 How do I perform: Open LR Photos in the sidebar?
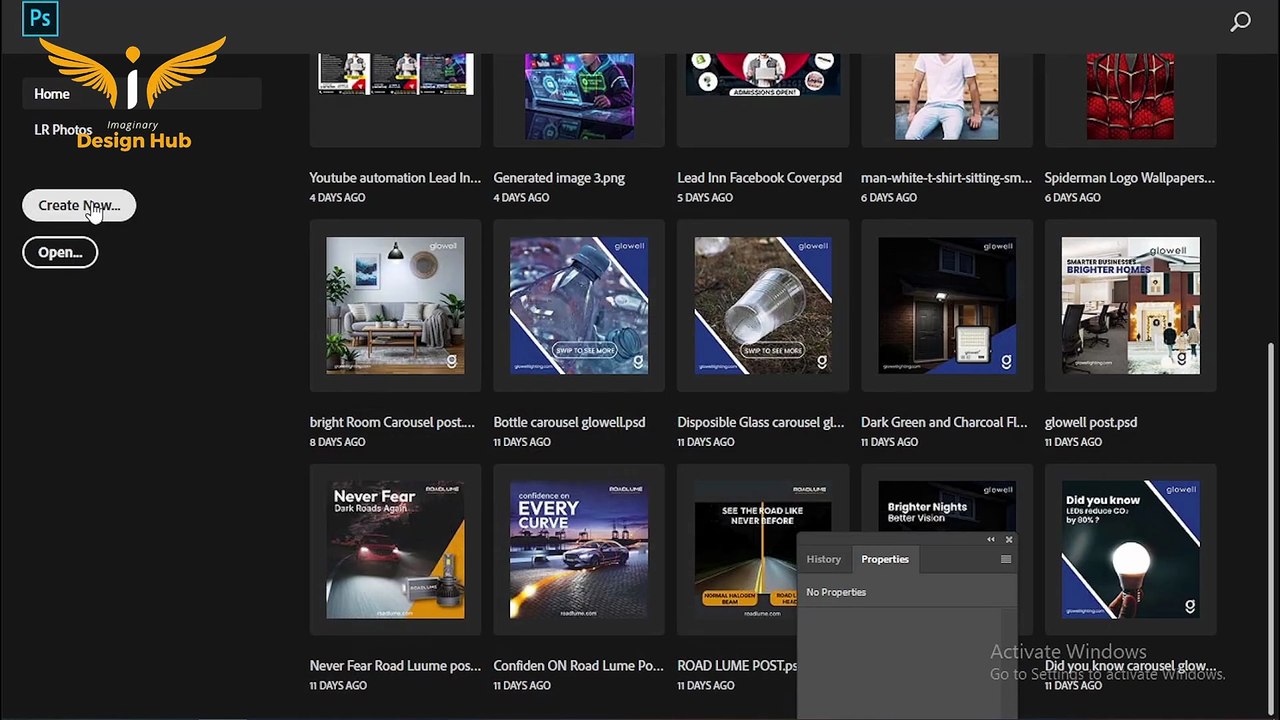[x=62, y=130]
